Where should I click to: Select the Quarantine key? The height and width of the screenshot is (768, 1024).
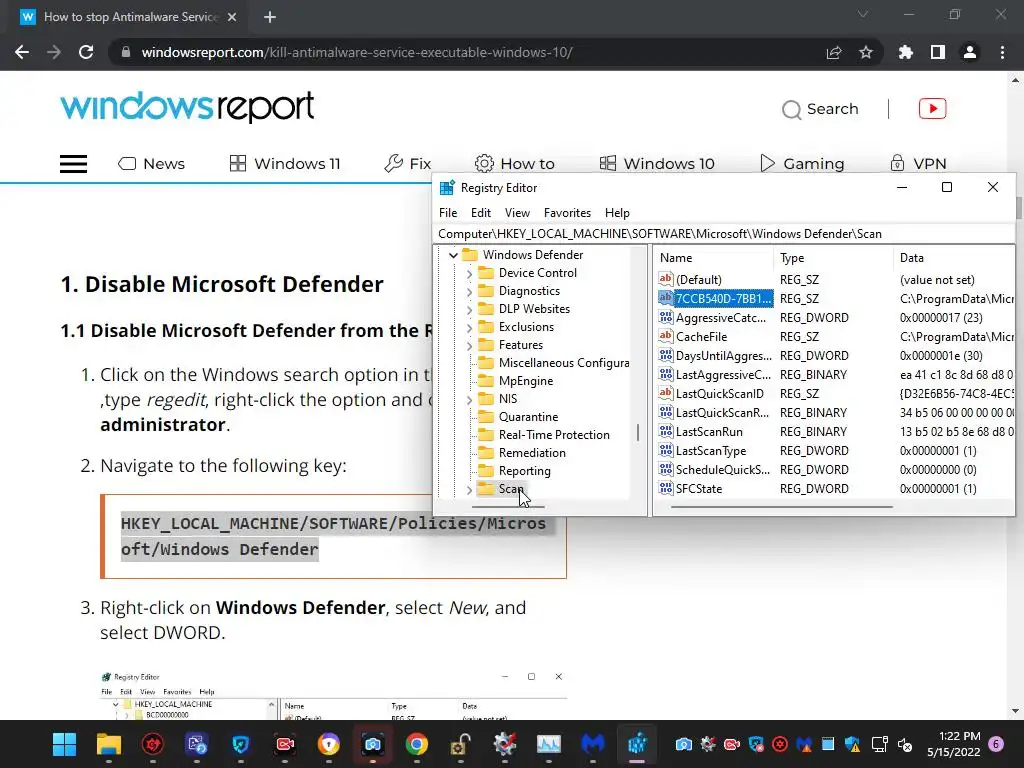coord(518,417)
